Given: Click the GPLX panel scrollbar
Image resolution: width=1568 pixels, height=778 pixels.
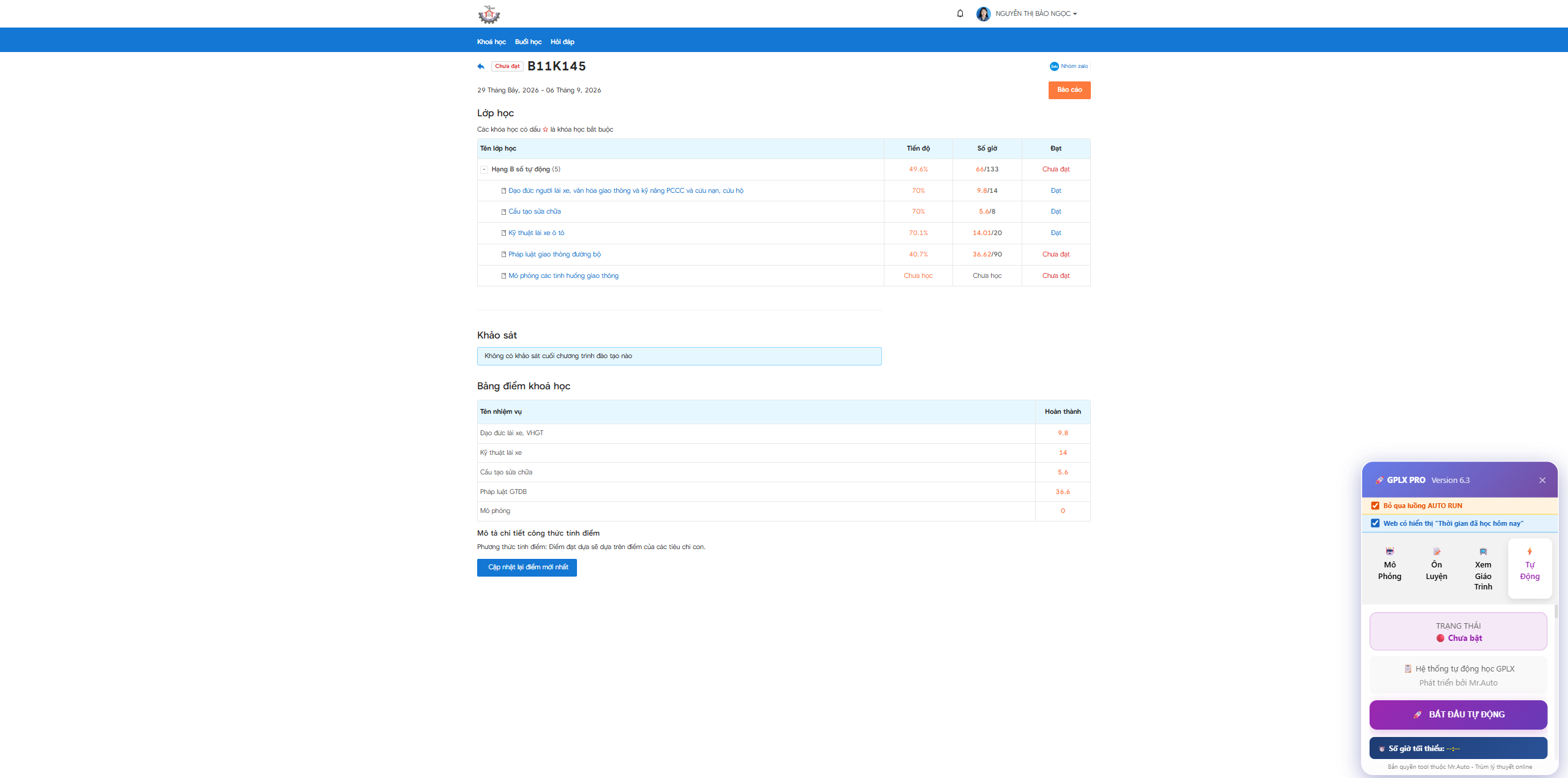Looking at the screenshot, I should (x=1555, y=611).
